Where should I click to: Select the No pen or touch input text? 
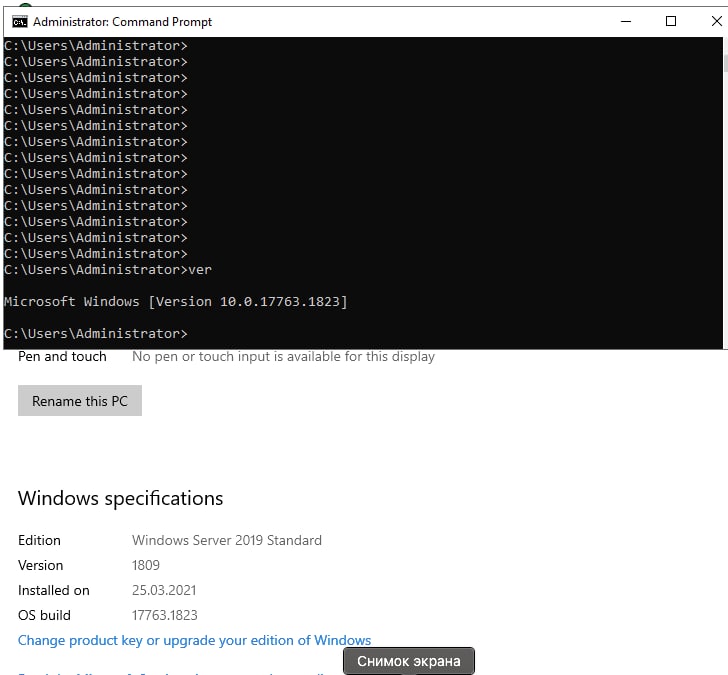click(x=283, y=357)
